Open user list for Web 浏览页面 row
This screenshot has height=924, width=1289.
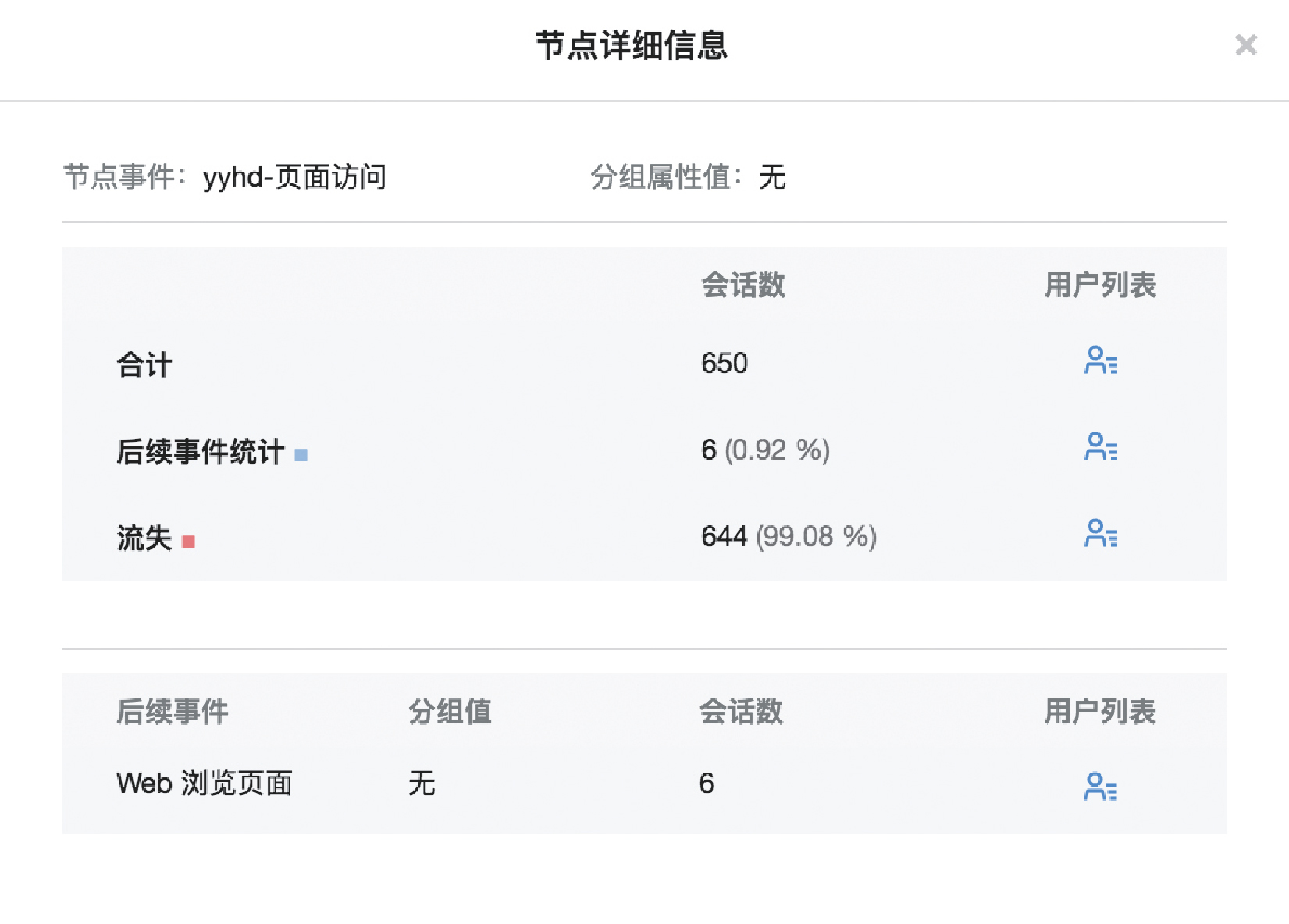(1101, 787)
